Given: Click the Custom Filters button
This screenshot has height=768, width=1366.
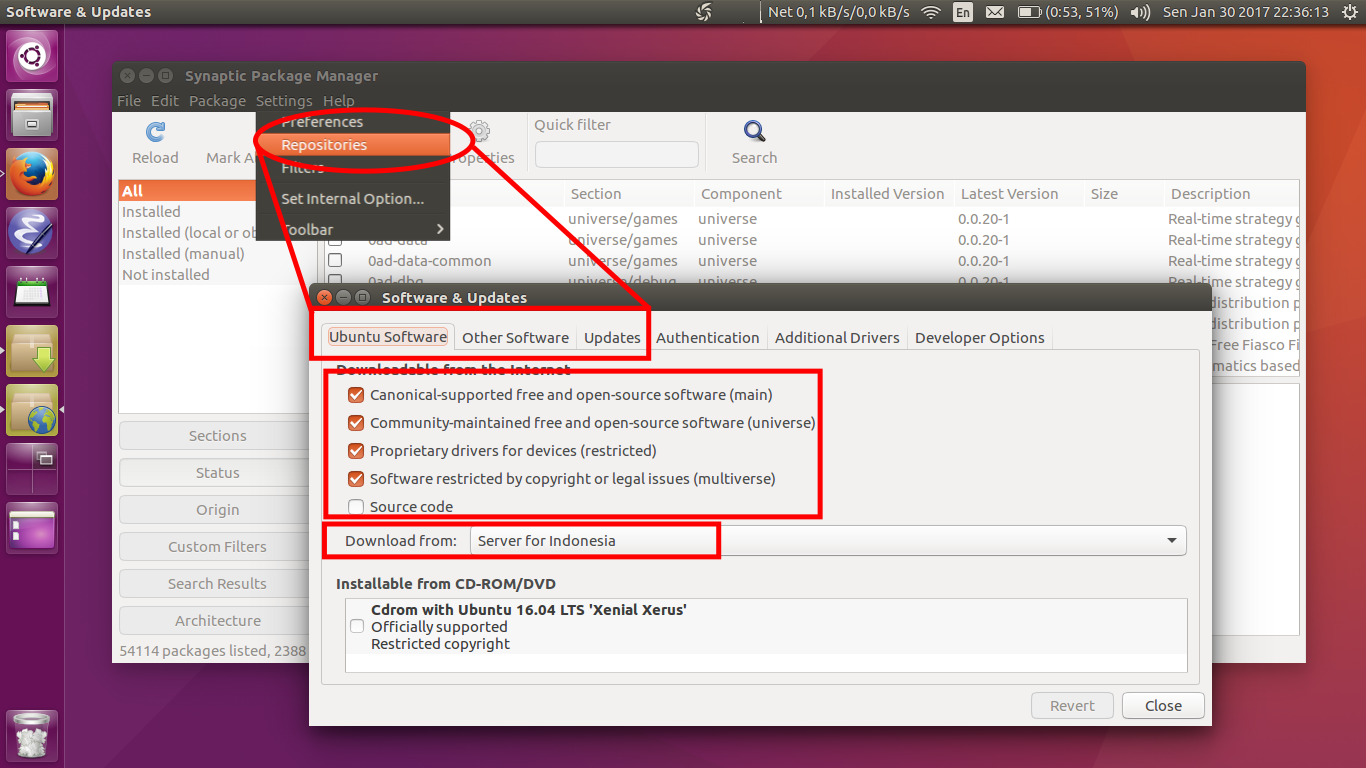Looking at the screenshot, I should [x=217, y=547].
